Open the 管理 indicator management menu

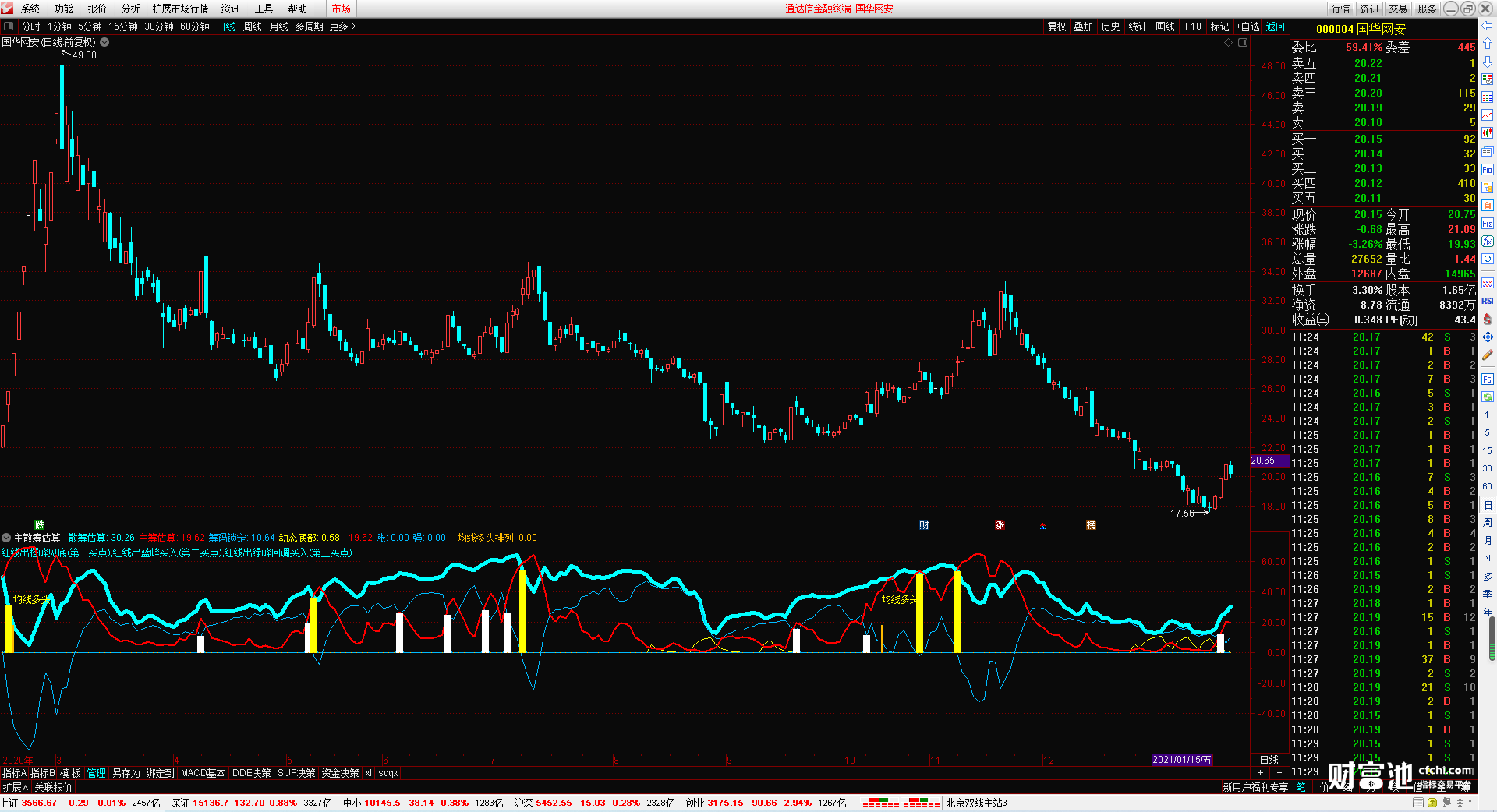[96, 773]
